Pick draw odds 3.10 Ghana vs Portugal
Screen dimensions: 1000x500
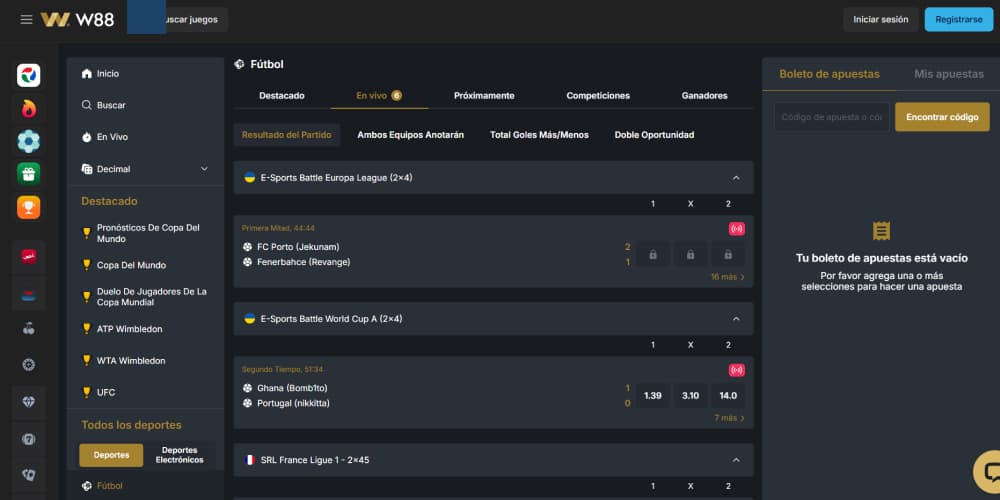[x=690, y=396]
